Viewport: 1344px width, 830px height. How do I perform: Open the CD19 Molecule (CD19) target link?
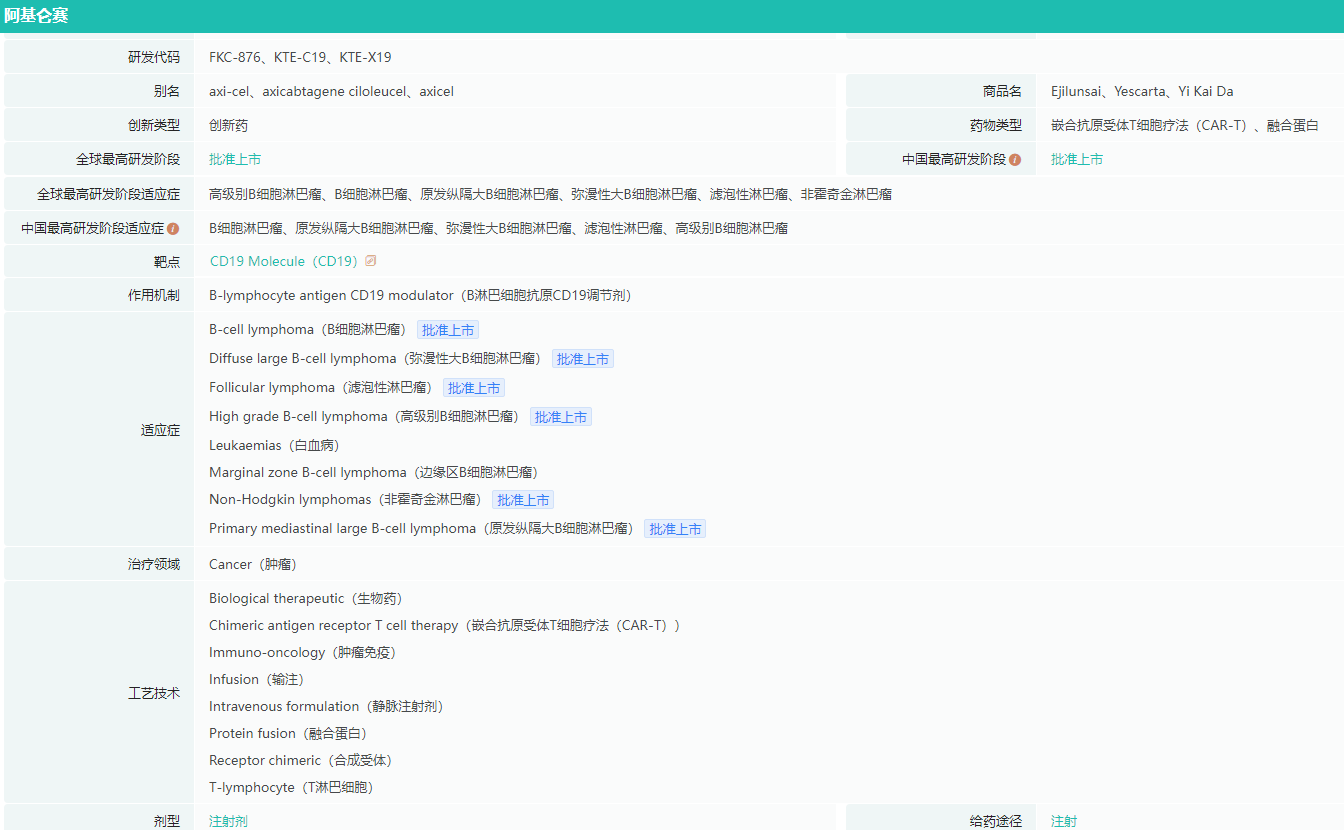(x=283, y=262)
